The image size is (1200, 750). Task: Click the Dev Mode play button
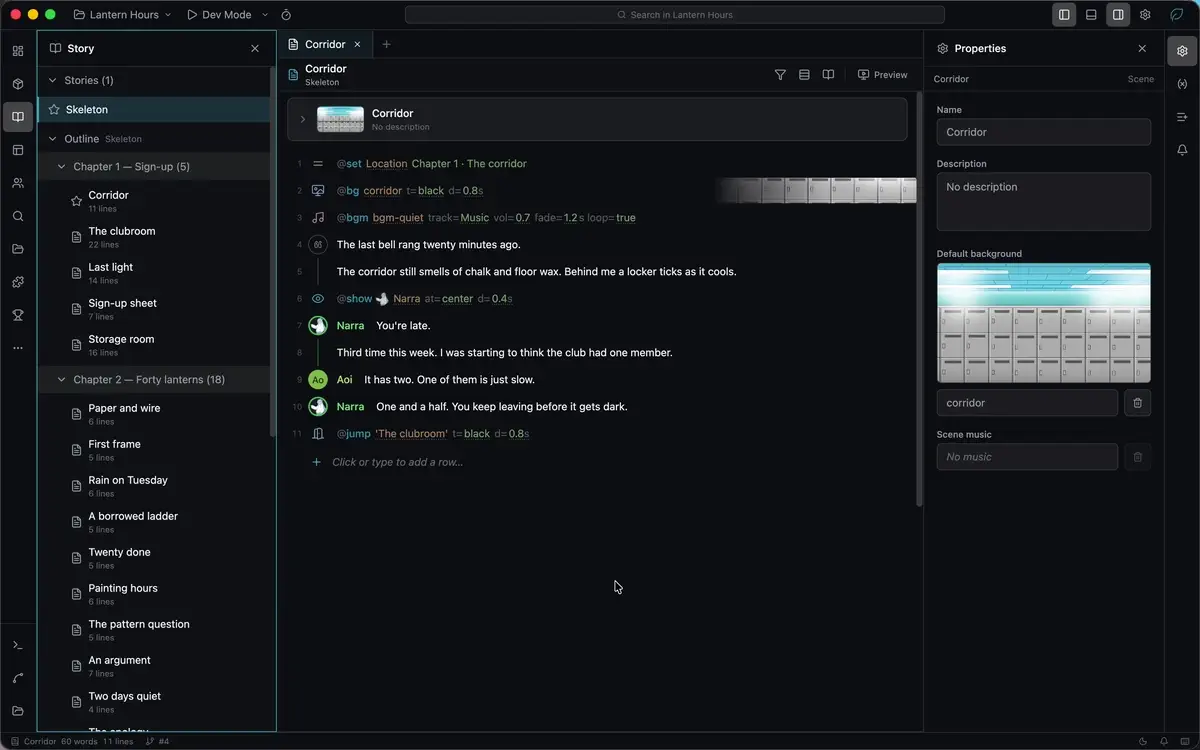[191, 15]
